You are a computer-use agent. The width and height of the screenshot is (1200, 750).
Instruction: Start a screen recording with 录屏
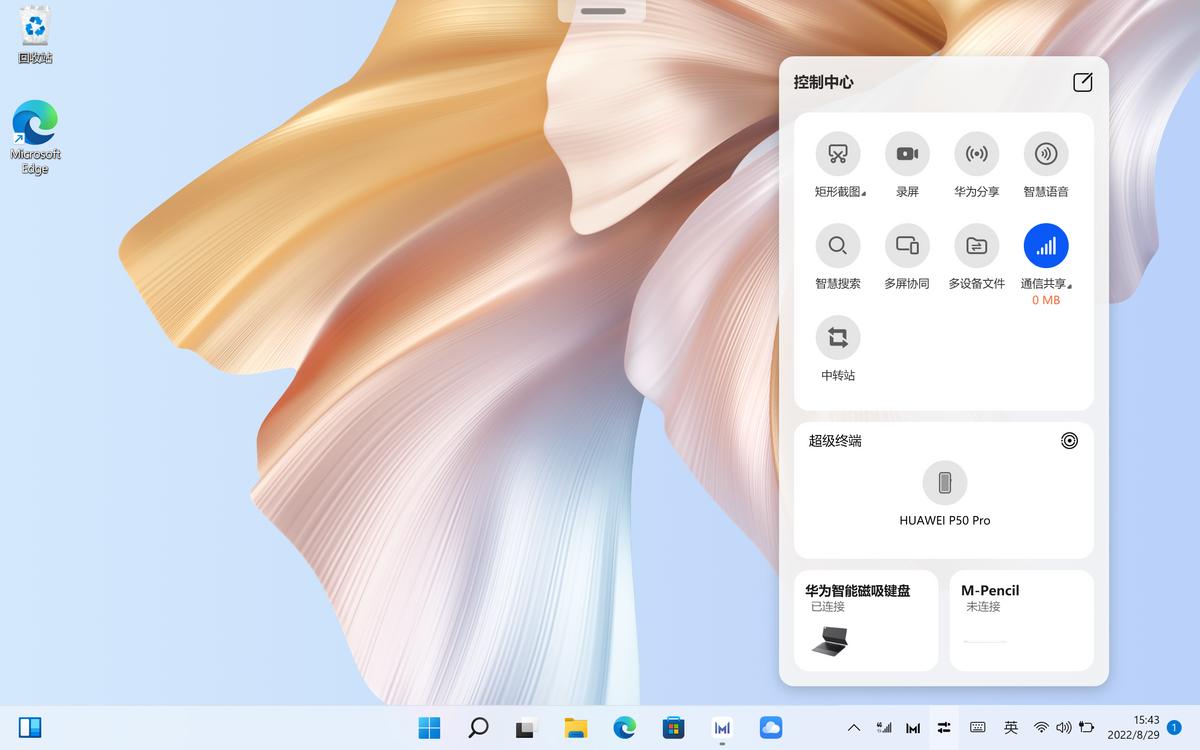(x=907, y=155)
